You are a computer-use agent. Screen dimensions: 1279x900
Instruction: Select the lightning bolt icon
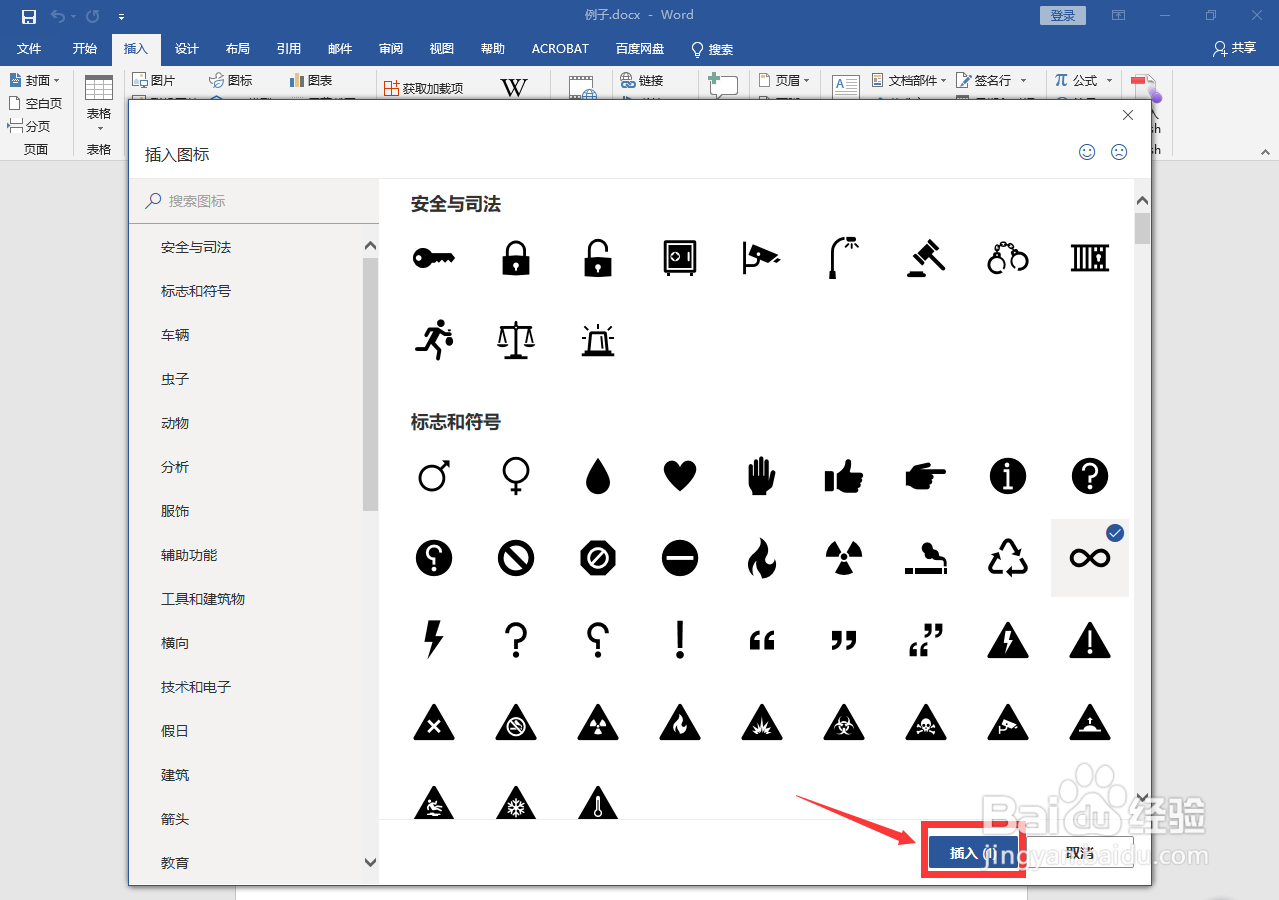433,640
